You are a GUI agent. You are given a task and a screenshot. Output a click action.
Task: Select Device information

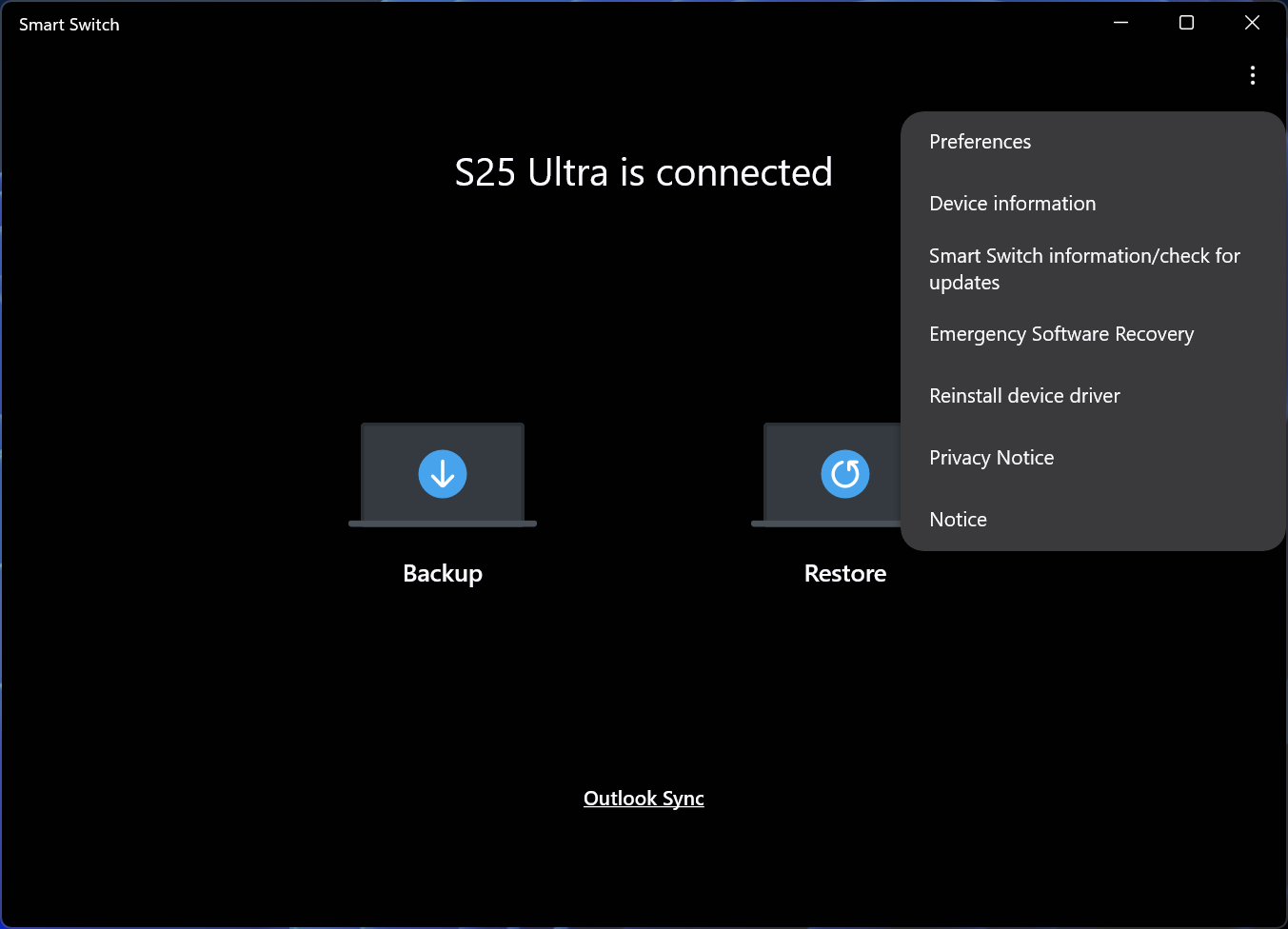tap(1012, 203)
